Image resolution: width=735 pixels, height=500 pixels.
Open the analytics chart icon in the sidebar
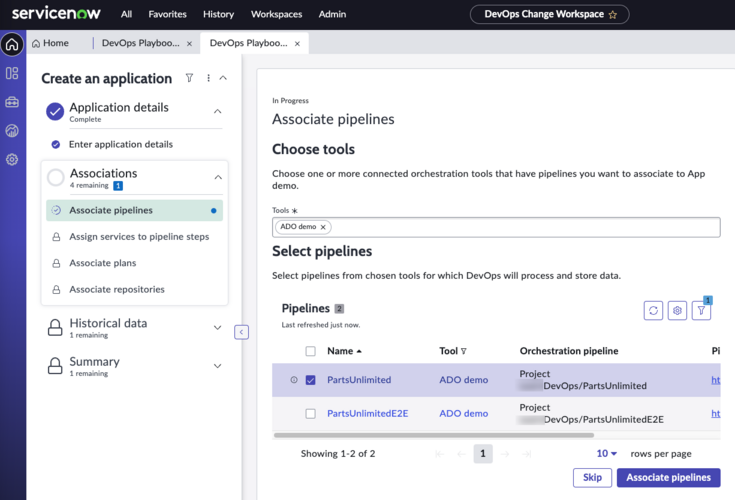(x=12, y=130)
